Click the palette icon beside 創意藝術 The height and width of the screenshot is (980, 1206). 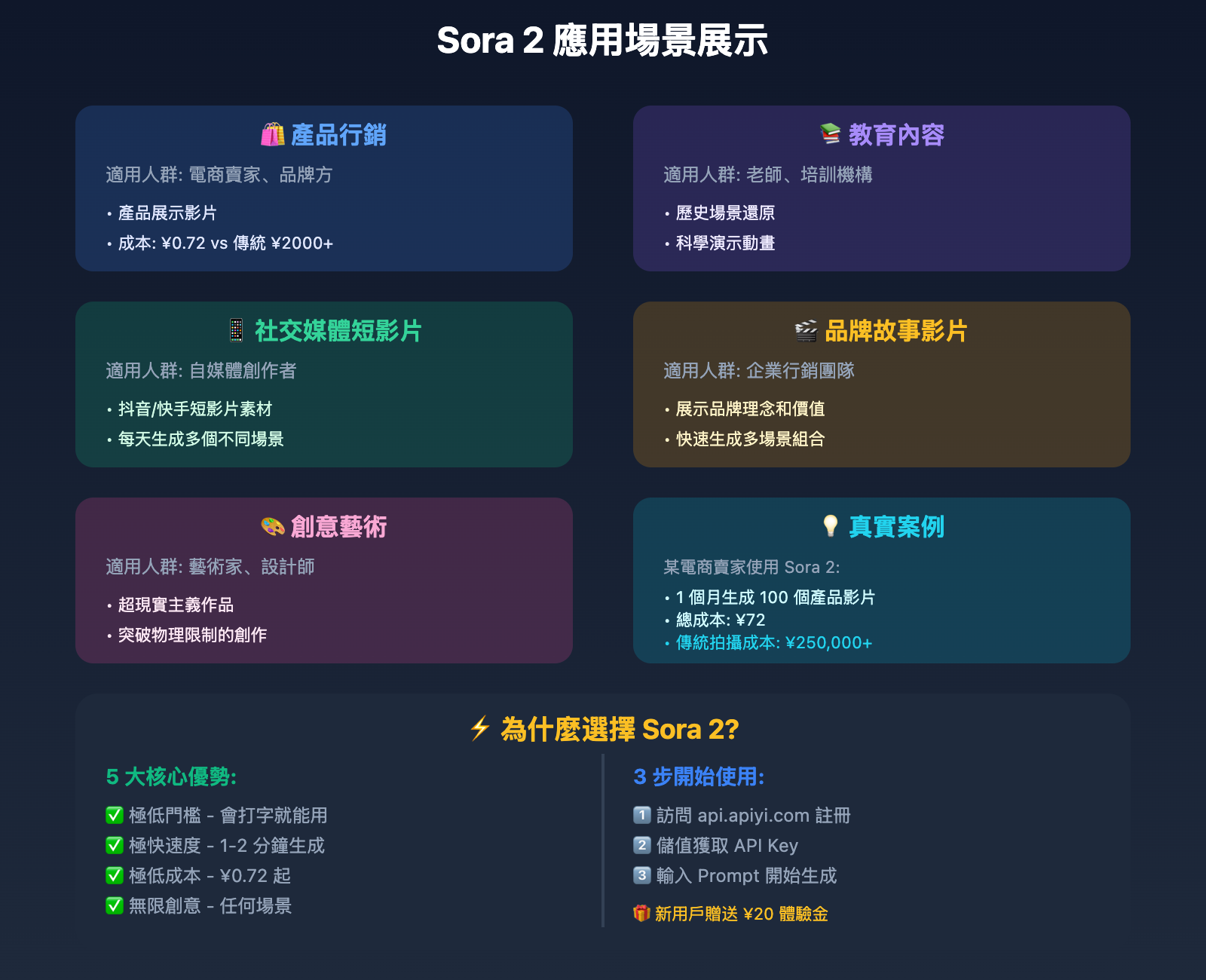pos(272,526)
